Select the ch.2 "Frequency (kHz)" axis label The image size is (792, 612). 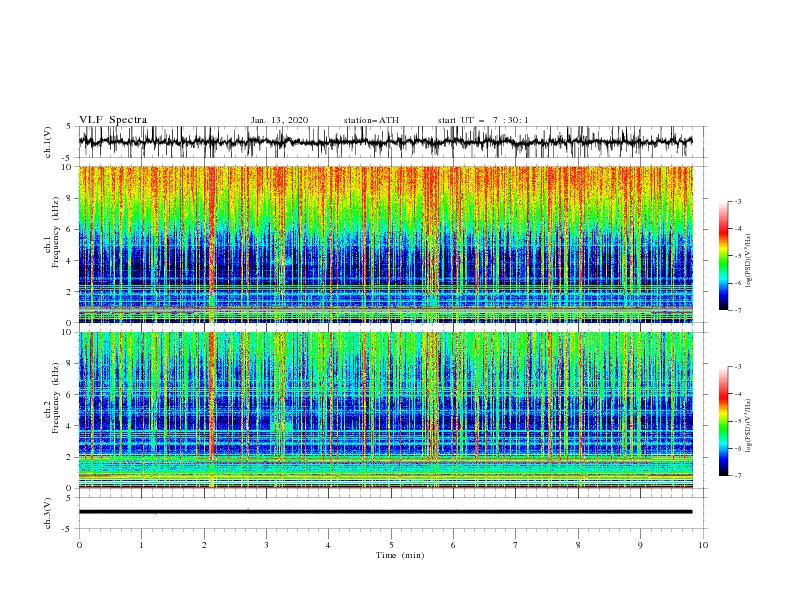[55, 397]
